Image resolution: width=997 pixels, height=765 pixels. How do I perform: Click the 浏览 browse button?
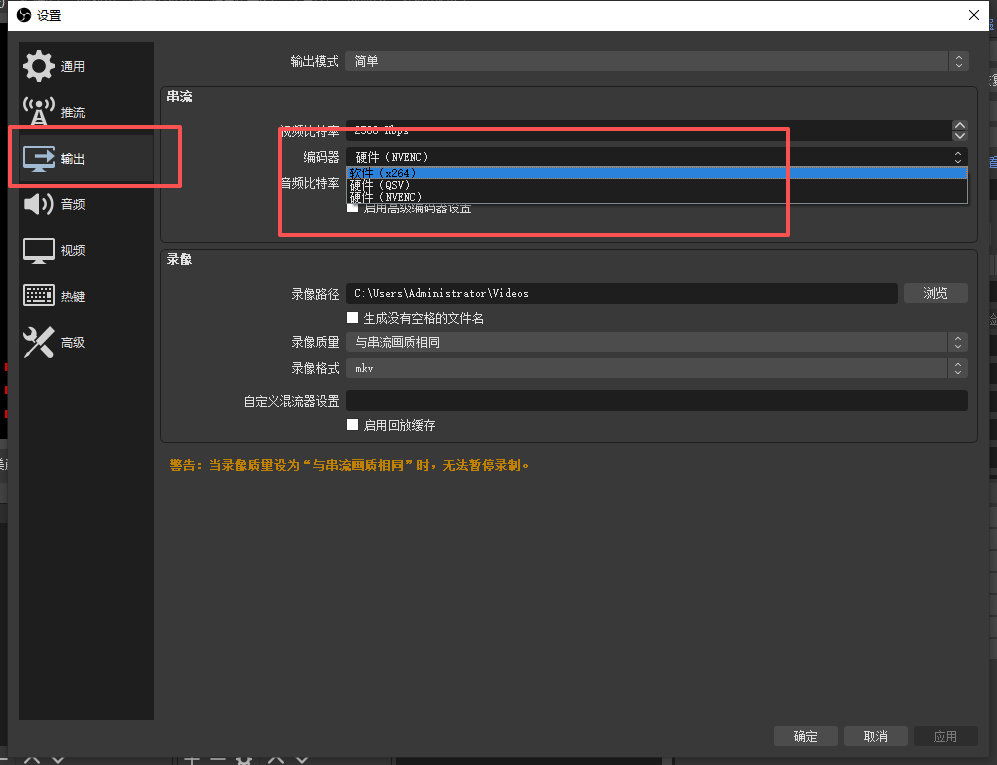click(935, 293)
